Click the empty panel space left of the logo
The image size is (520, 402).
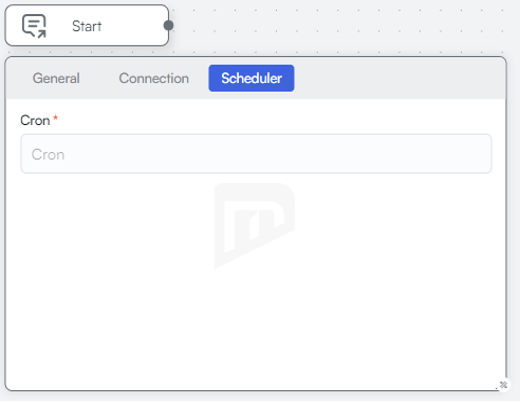(110, 226)
